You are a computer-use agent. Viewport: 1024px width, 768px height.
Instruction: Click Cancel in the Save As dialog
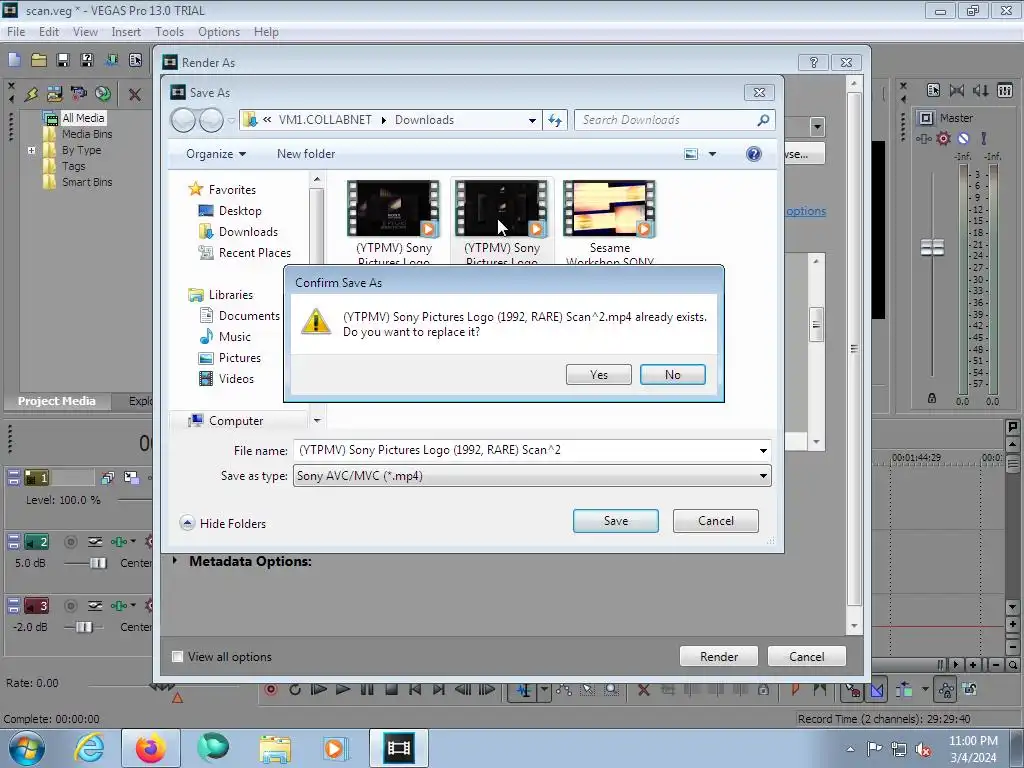tap(716, 520)
